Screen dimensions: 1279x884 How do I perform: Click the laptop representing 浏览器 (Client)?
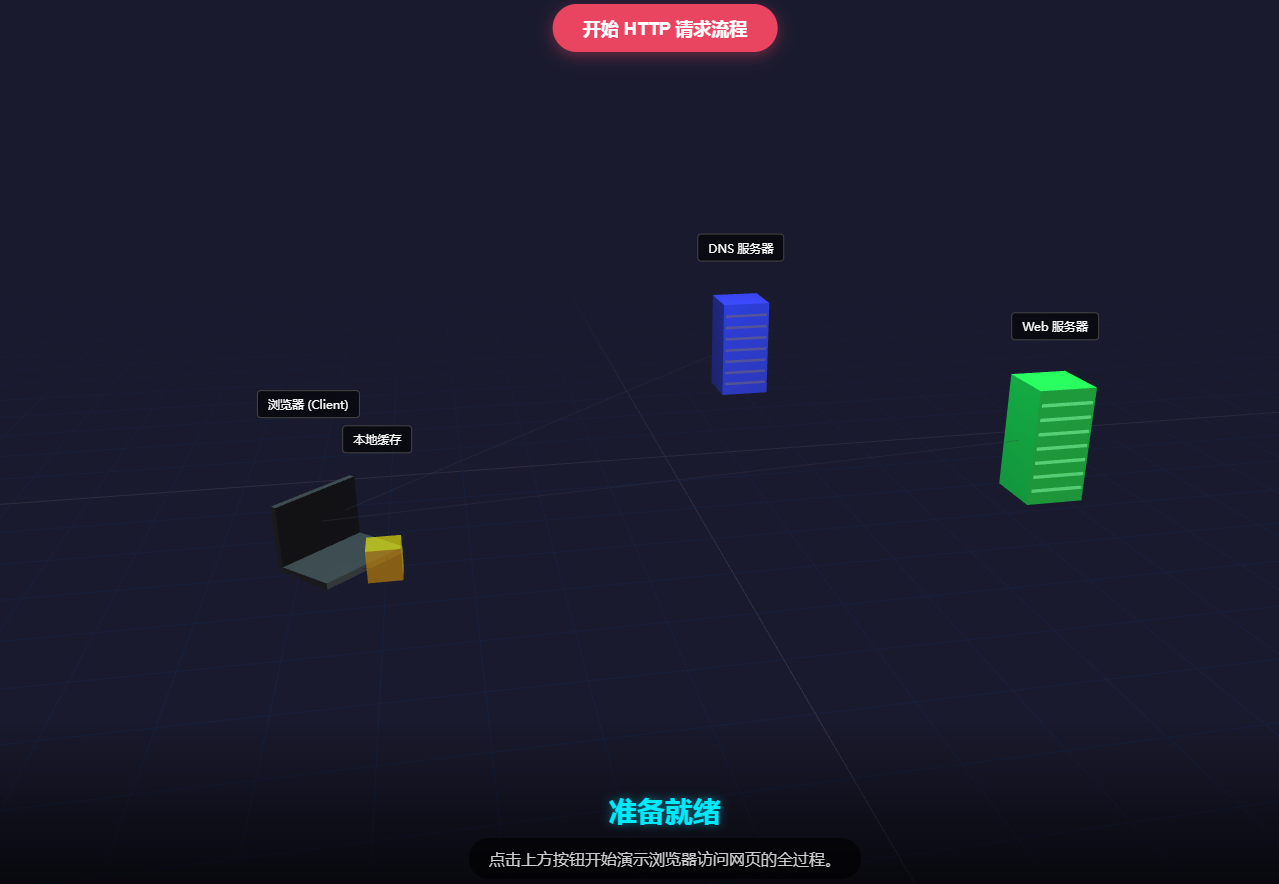320,530
